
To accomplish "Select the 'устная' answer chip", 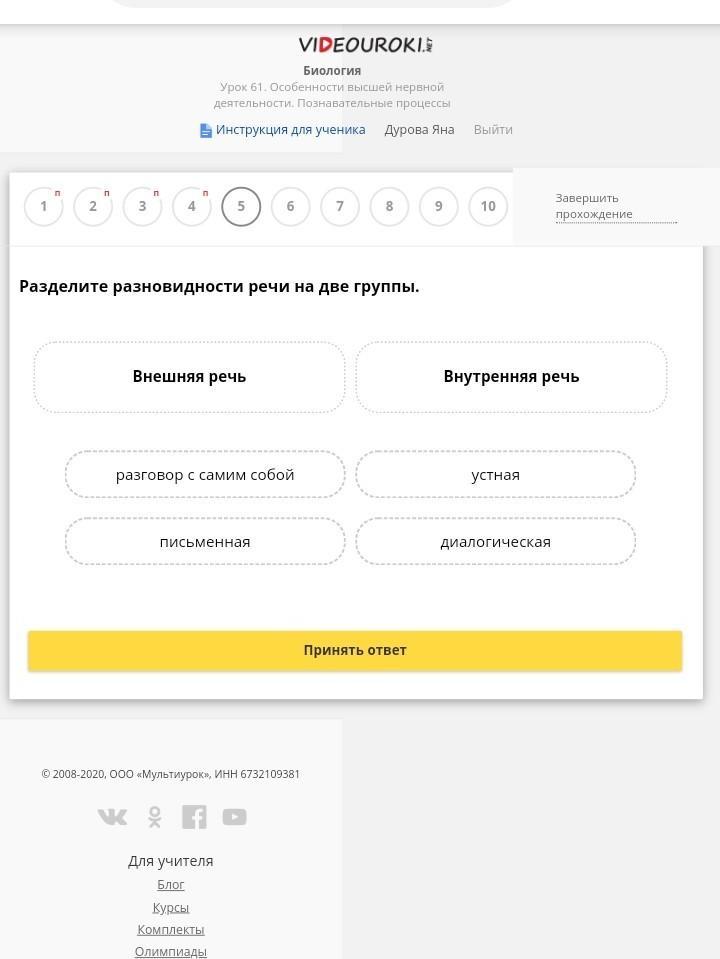I will pyautogui.click(x=495, y=475).
